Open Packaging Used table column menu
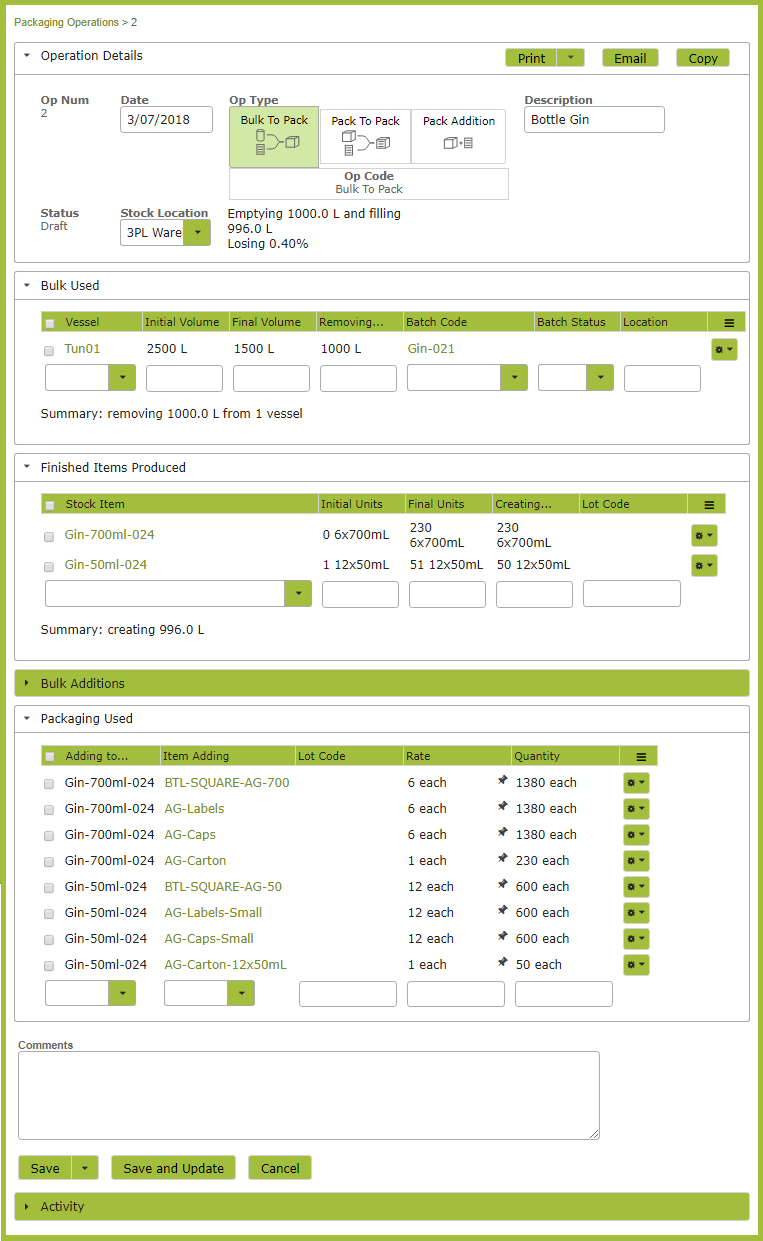 (640, 756)
